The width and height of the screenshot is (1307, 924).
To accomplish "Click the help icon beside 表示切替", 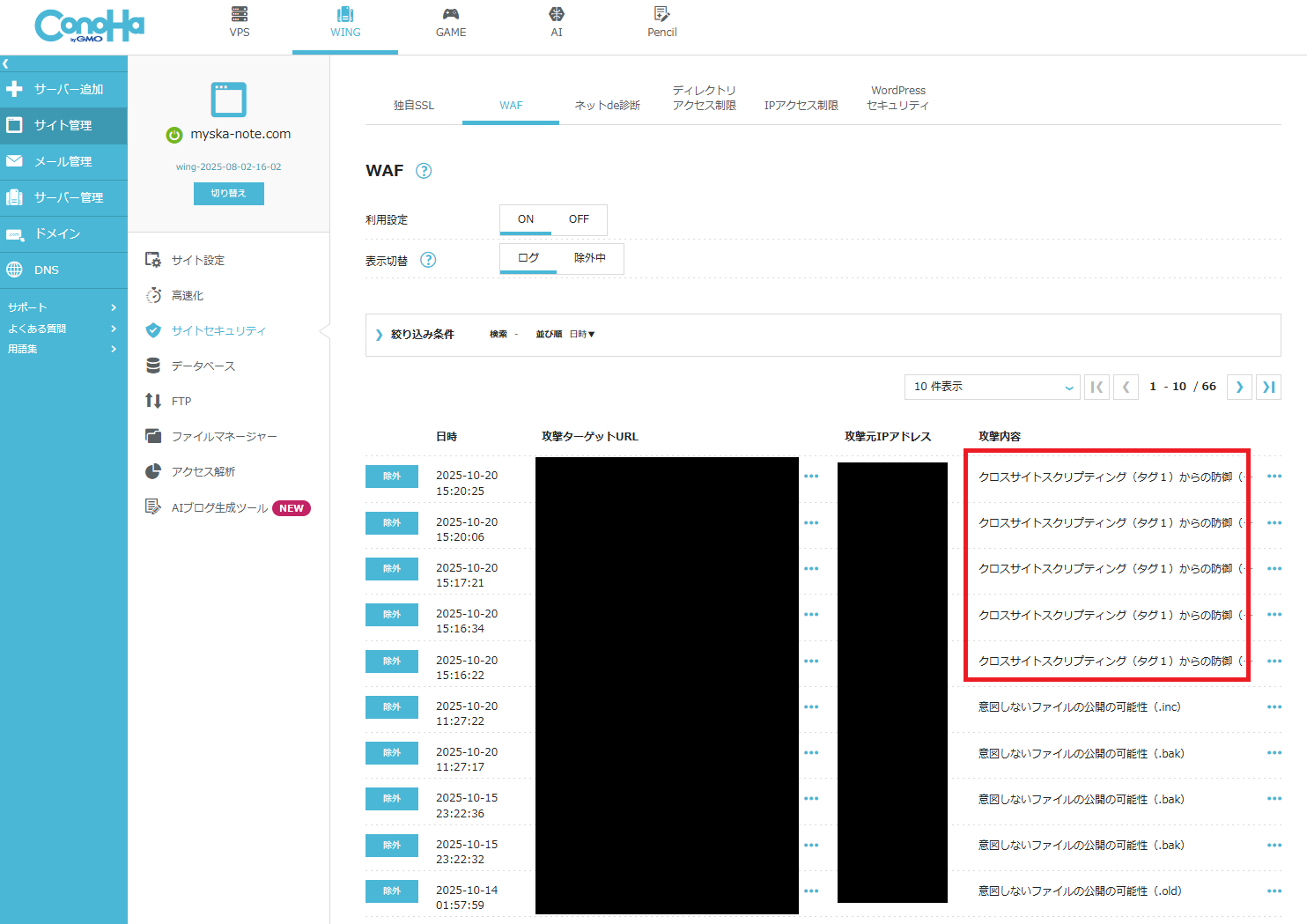I will (428, 260).
